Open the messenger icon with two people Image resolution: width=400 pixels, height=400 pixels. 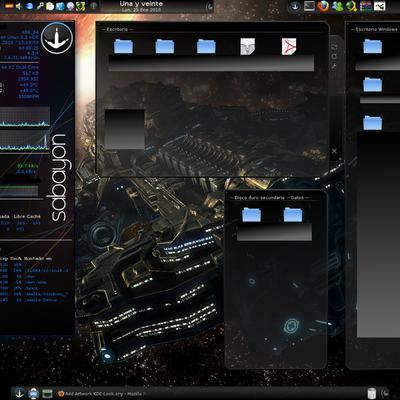tap(337, 6)
